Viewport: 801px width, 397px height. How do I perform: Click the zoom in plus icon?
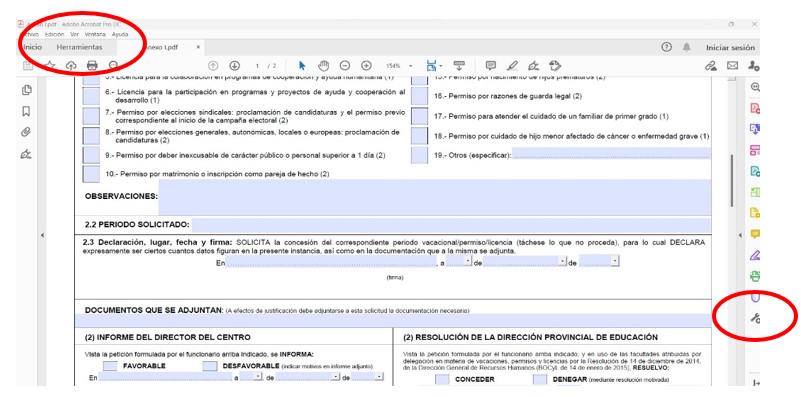pyautogui.click(x=366, y=65)
